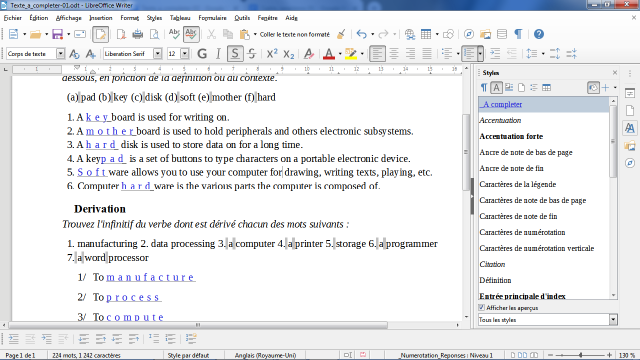The width and height of the screenshot is (640, 360).
Task: Show Paragraph Styles in Styles panel
Action: (484, 87)
